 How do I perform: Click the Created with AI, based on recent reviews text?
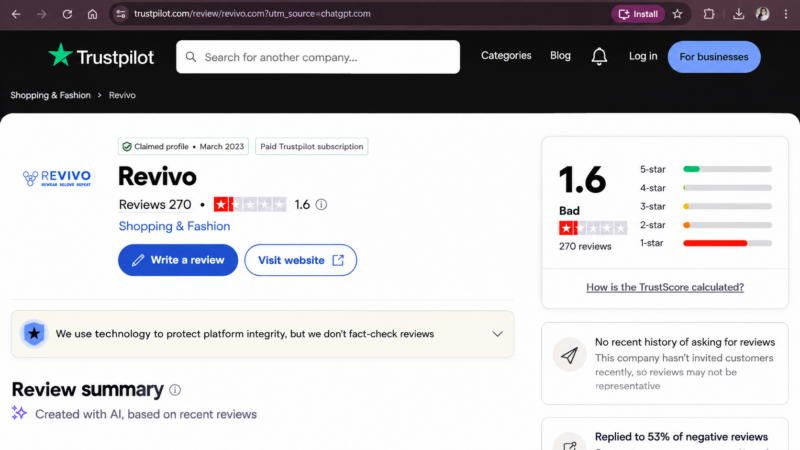[x=146, y=414]
